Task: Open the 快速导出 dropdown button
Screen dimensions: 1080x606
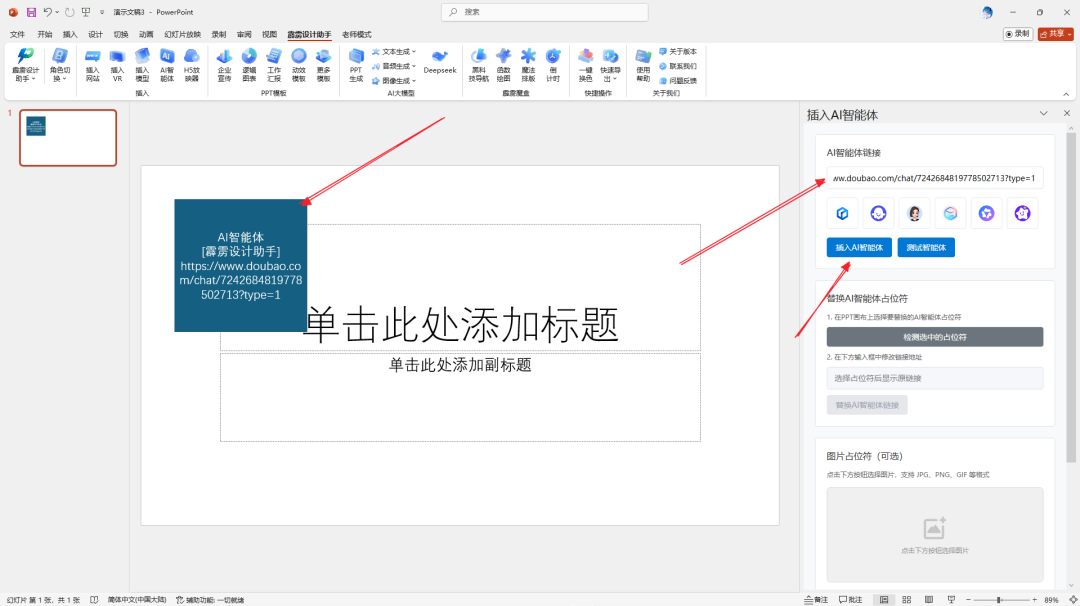Action: point(610,65)
